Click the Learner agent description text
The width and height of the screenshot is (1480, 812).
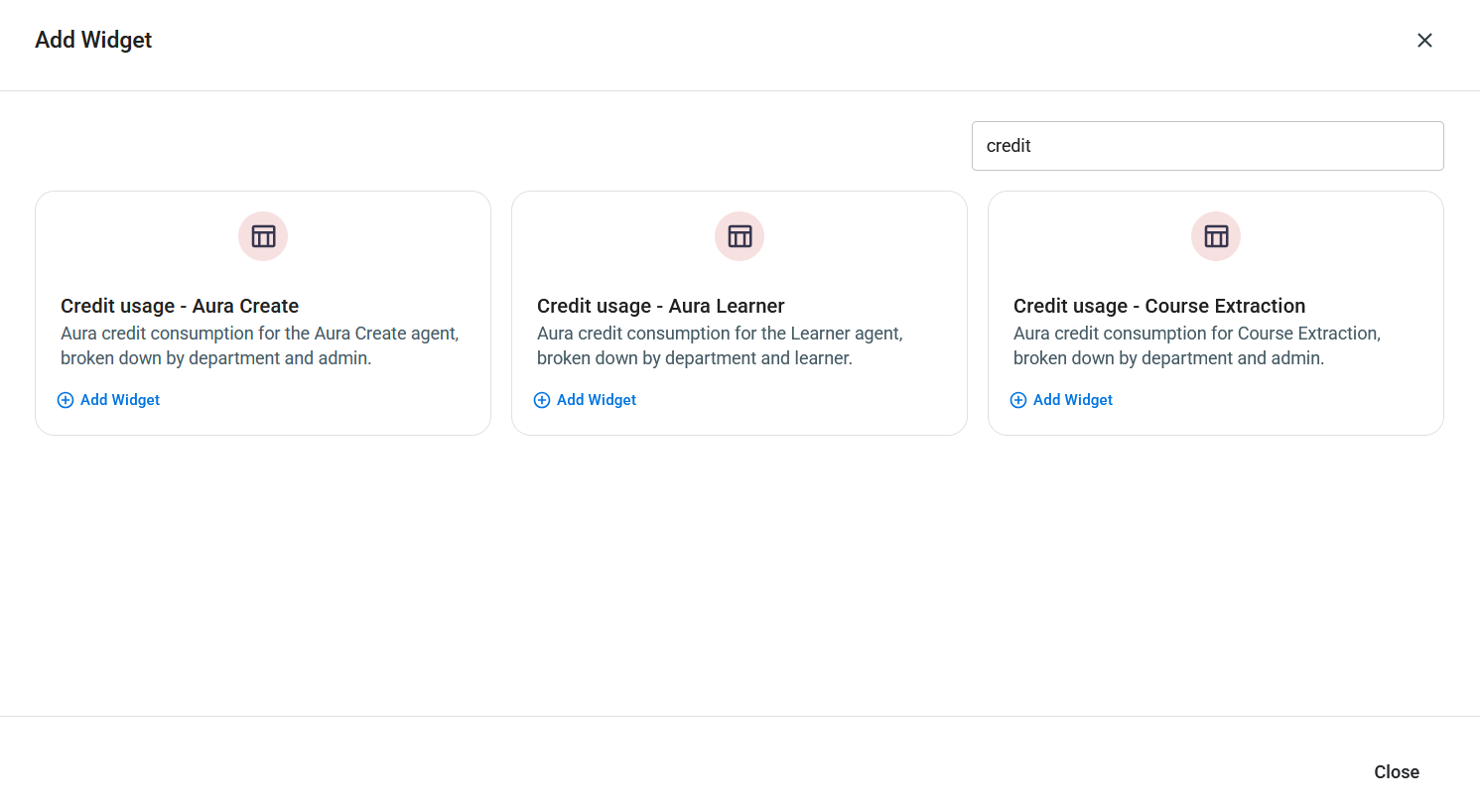tap(720, 345)
